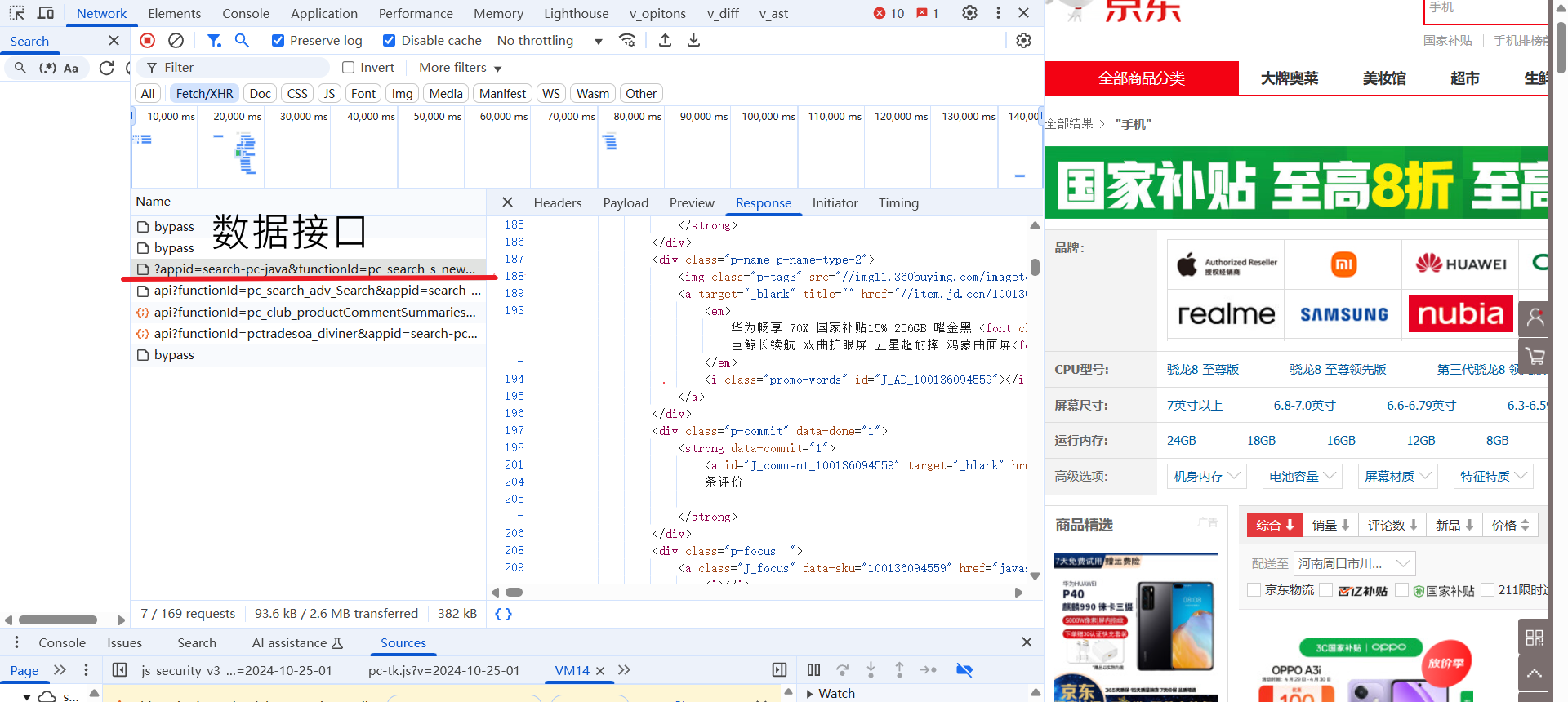1568x702 pixels.
Task: Activate the inspect element picker icon
Action: point(16,13)
